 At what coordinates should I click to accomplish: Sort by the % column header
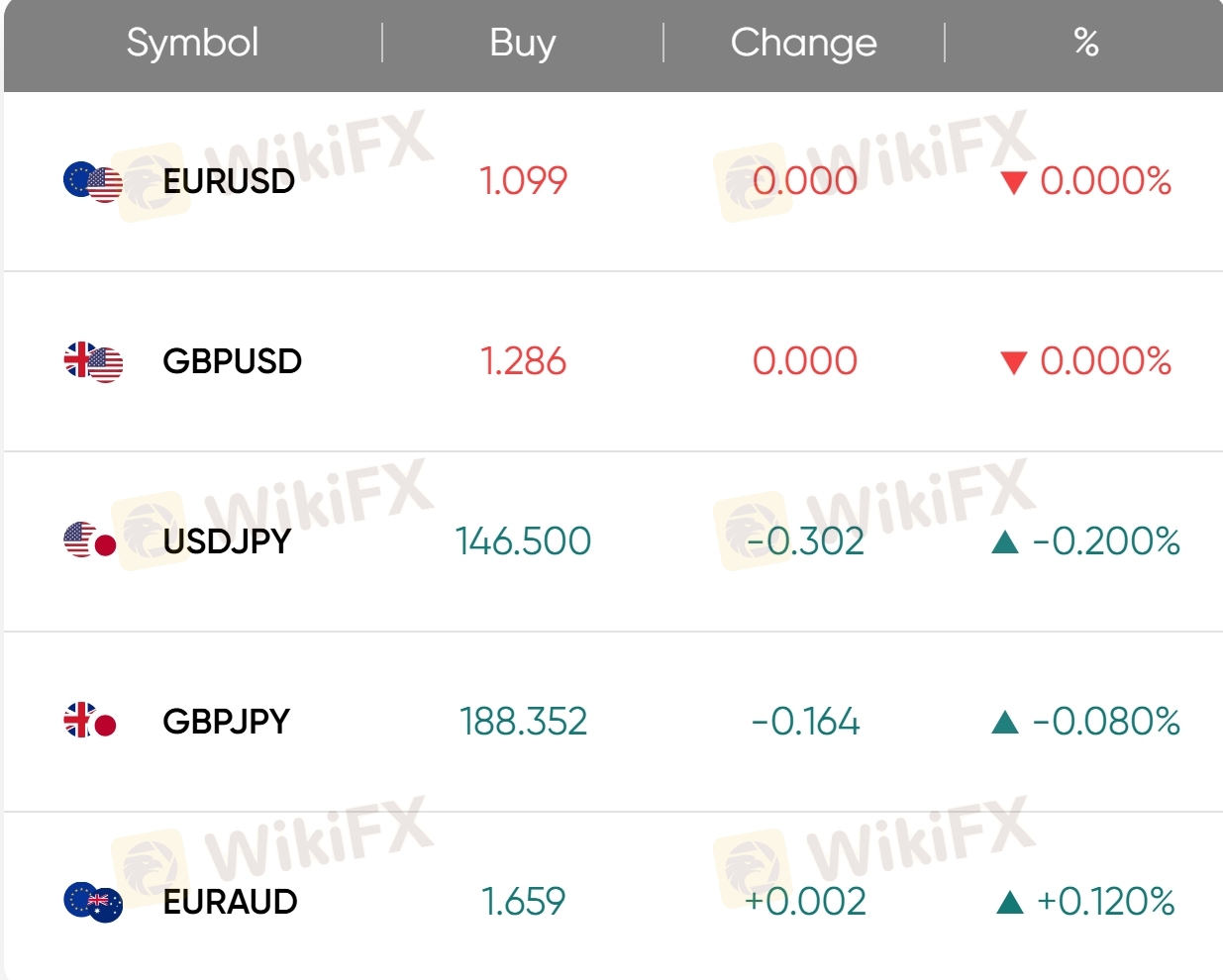1086,44
